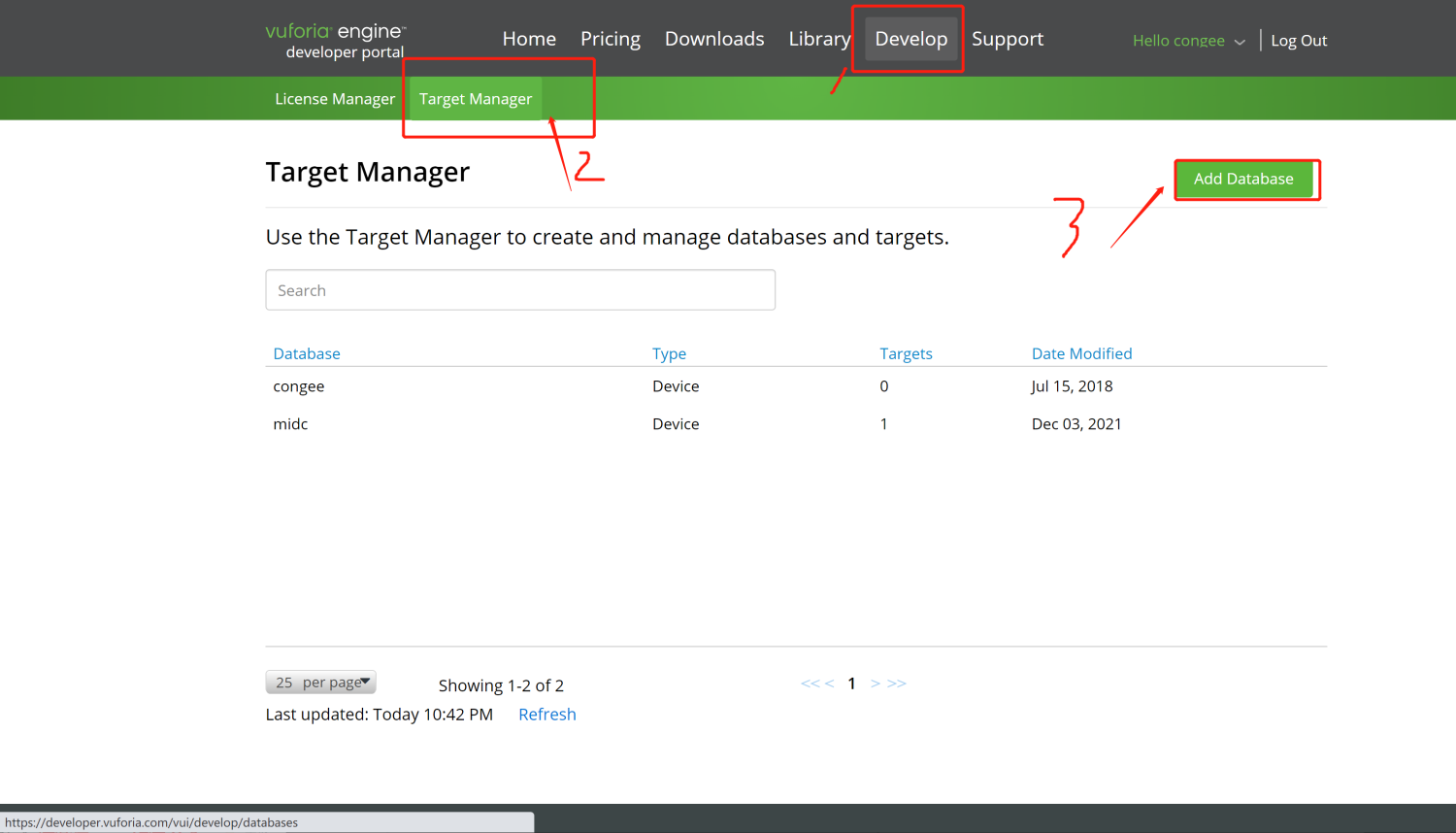Sort by the Targets column header
This screenshot has height=833, width=1456.
click(x=906, y=353)
